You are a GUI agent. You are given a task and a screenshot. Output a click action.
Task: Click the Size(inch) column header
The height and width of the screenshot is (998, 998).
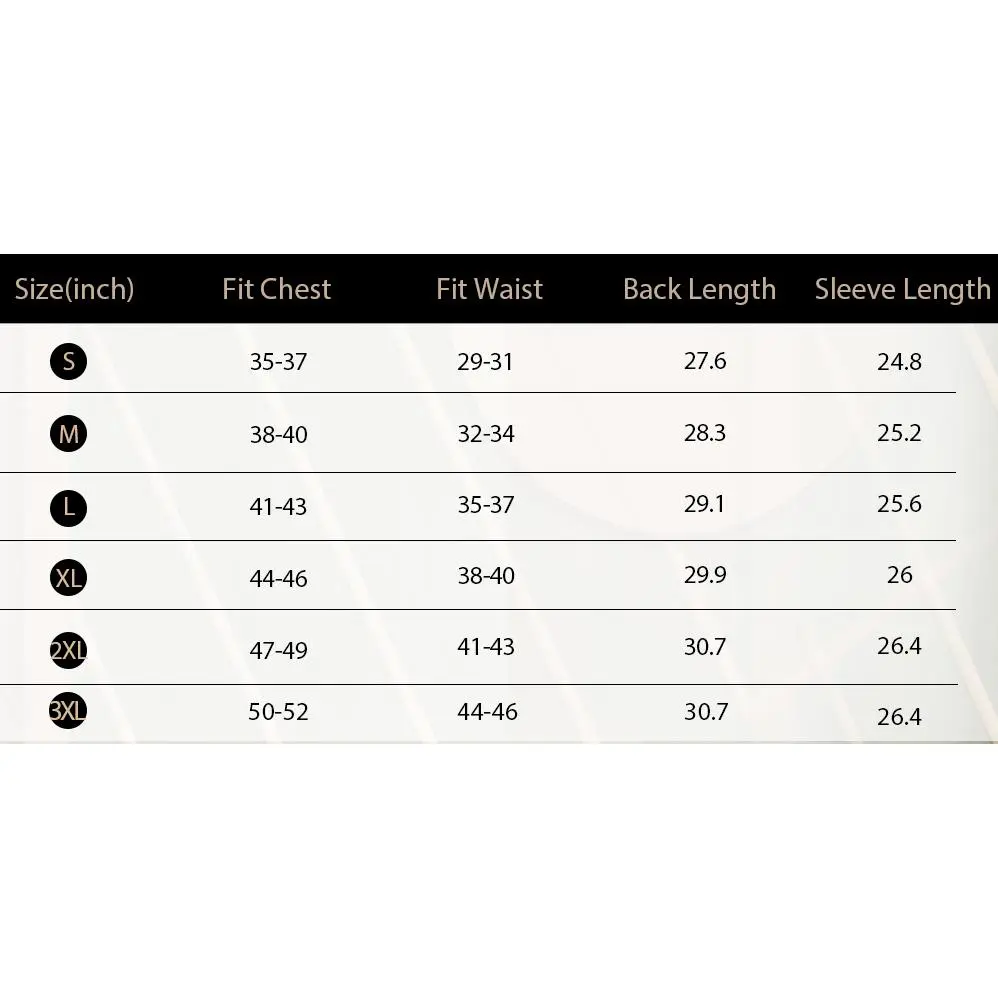coord(74,289)
